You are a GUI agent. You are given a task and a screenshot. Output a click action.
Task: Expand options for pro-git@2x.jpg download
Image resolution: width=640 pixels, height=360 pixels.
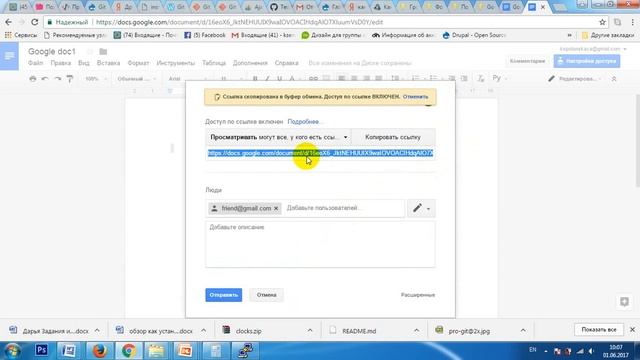click(523, 330)
